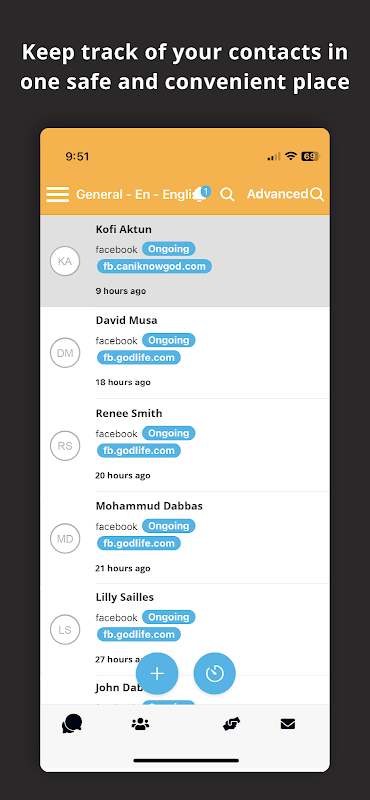This screenshot has height=800, width=370.
Task: Open the hamburger menu
Action: click(57, 194)
